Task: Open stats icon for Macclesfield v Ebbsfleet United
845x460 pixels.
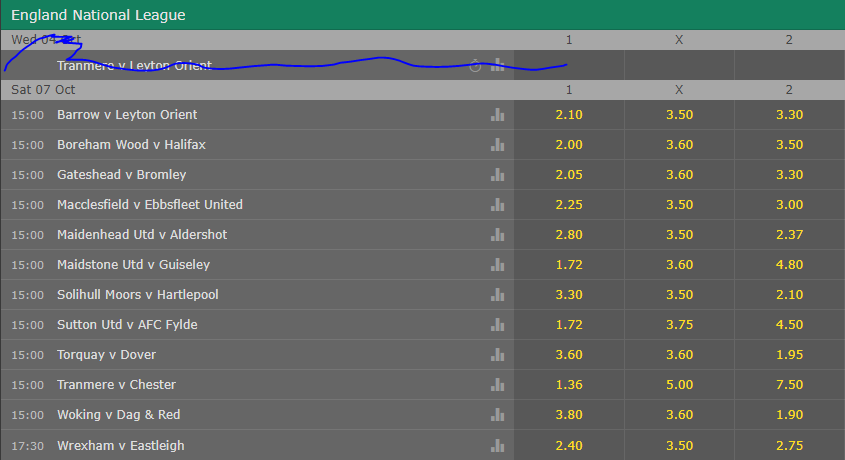Action: [x=497, y=205]
